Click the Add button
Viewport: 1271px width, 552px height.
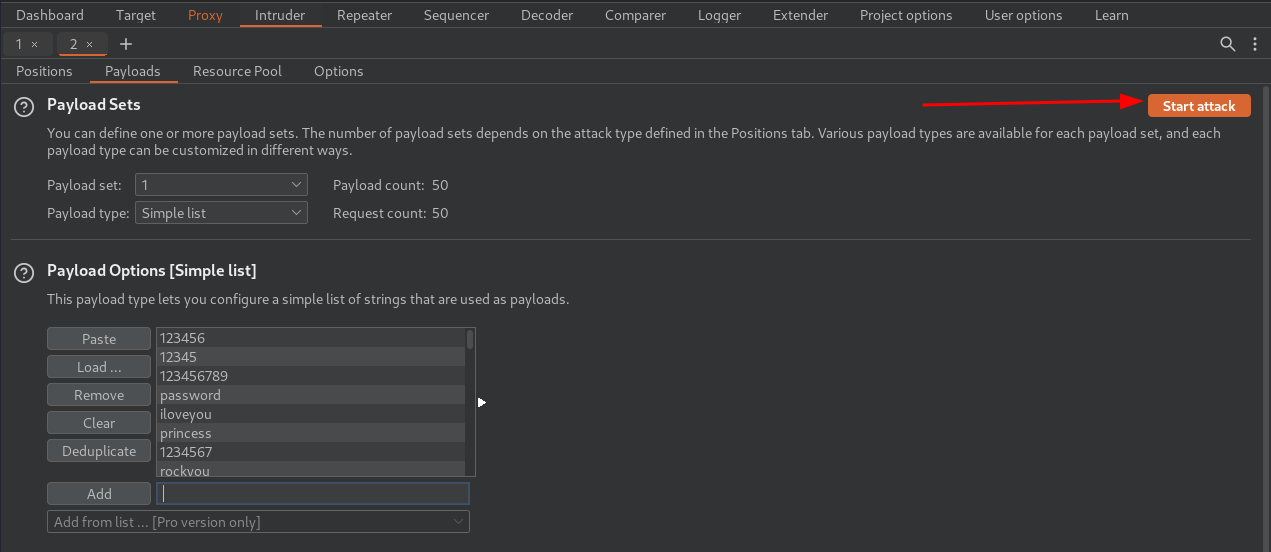pyautogui.click(x=99, y=494)
